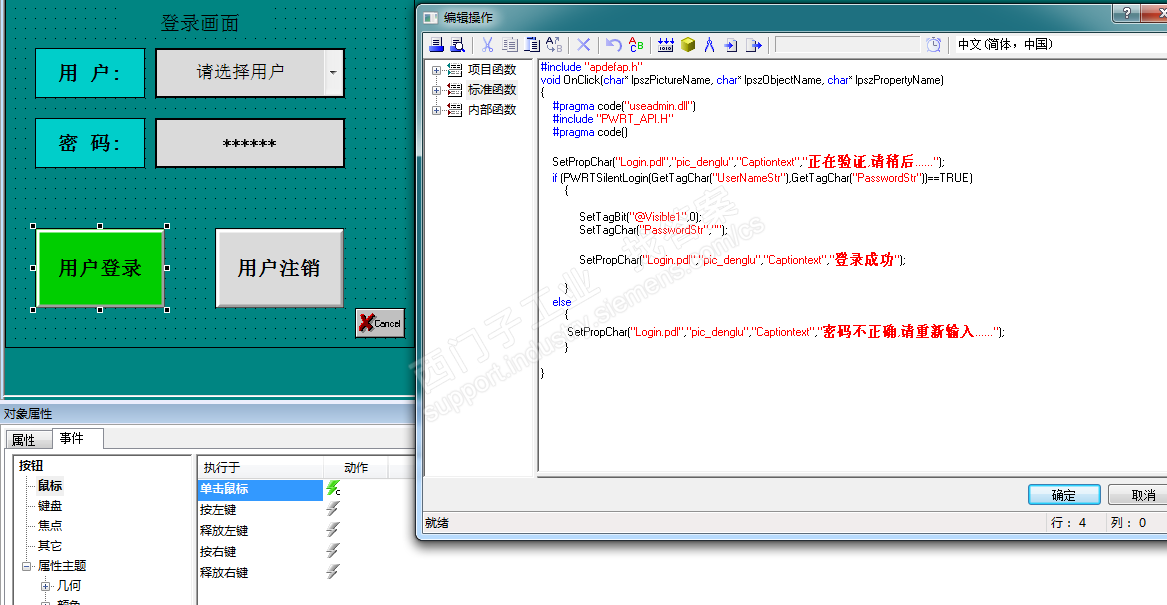Click the 执行于 column header

coord(260,467)
